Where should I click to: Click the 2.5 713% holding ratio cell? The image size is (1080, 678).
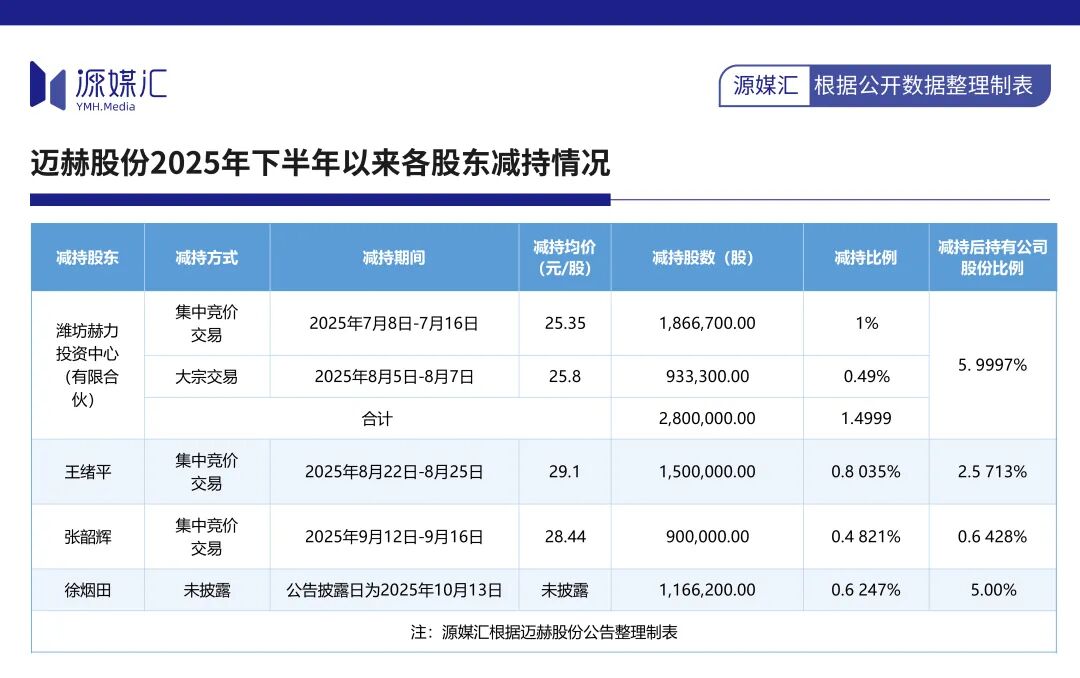[993, 472]
